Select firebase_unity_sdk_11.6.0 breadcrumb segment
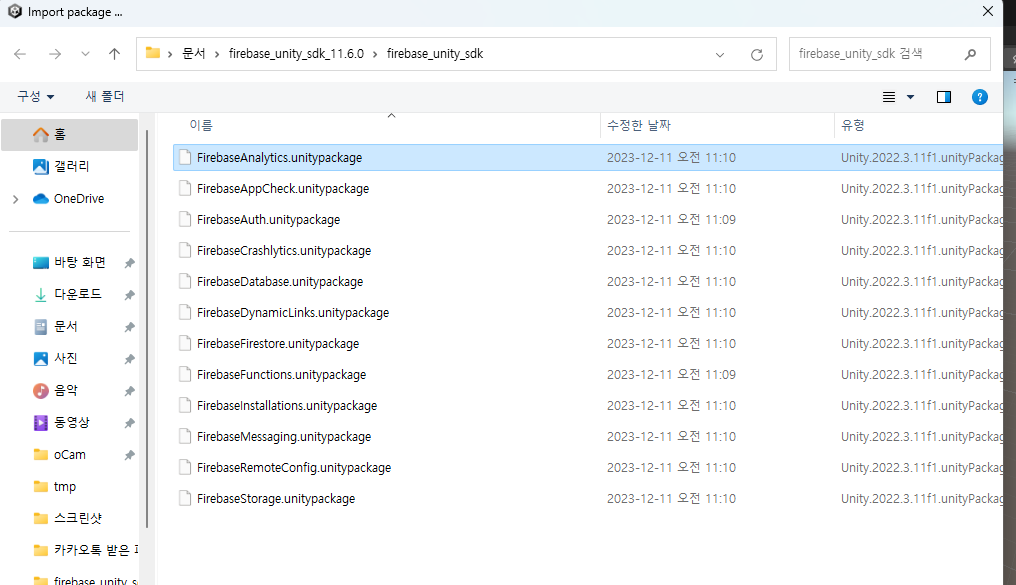The width and height of the screenshot is (1016, 585). [296, 54]
